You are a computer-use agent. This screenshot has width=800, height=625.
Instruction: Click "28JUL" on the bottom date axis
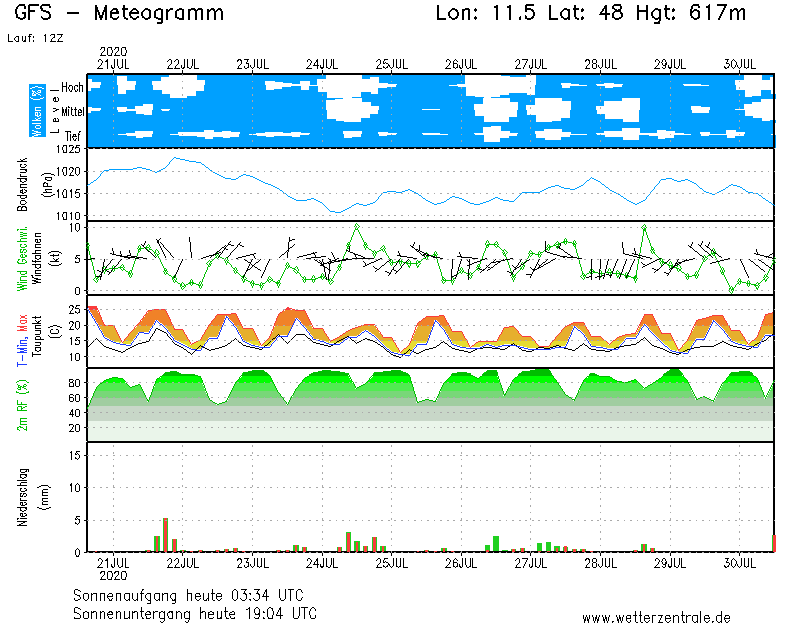(x=601, y=563)
